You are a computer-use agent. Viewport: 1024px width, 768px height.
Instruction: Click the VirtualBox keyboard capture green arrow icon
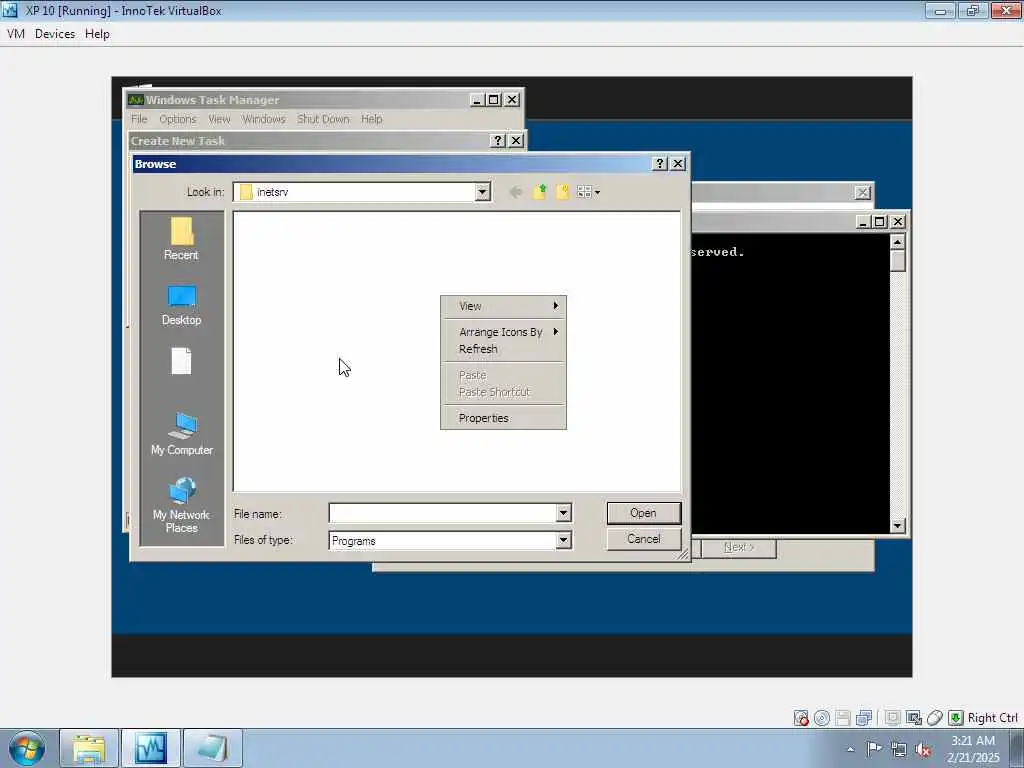[955, 718]
